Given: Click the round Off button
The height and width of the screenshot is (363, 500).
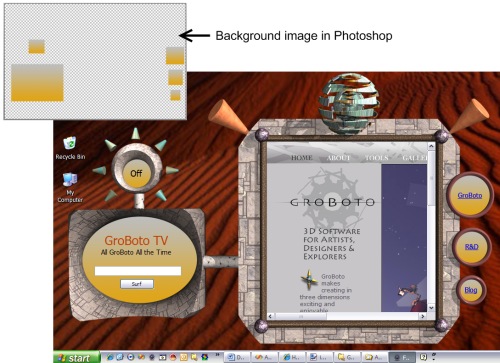Looking at the screenshot, I should [x=136, y=173].
